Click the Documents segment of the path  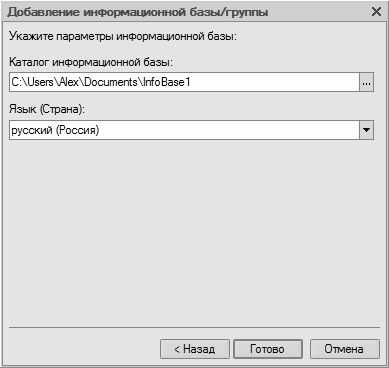click(111, 82)
